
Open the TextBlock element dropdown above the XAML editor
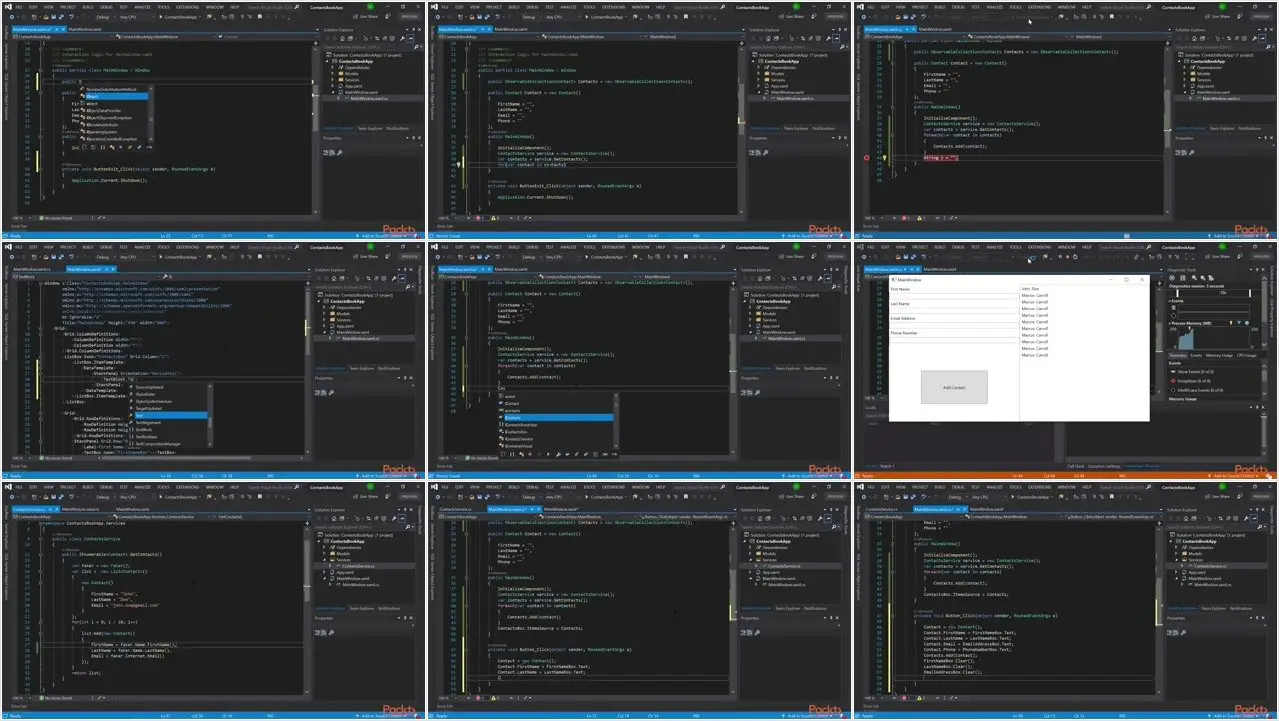click(85, 276)
